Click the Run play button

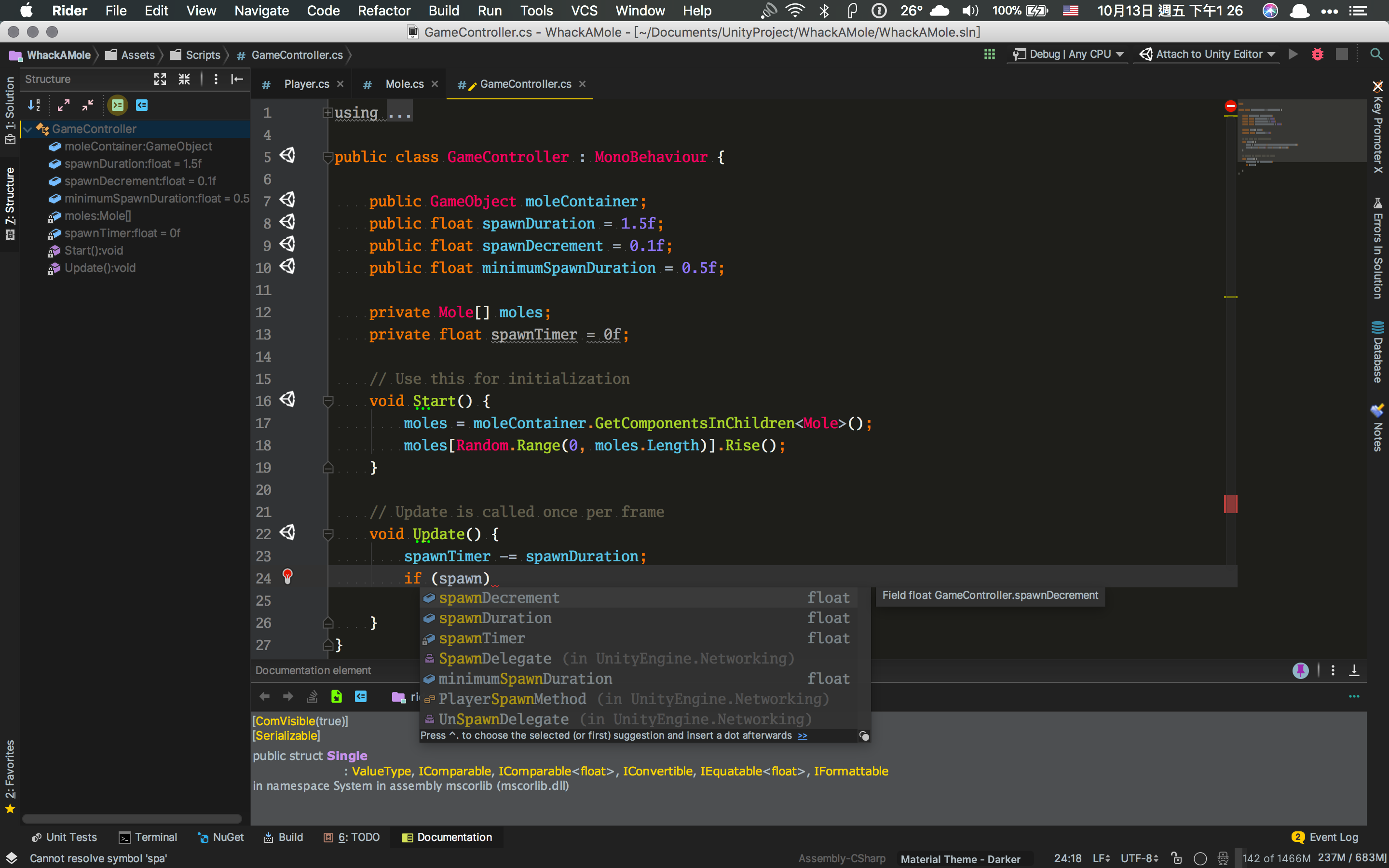pos(1293,54)
